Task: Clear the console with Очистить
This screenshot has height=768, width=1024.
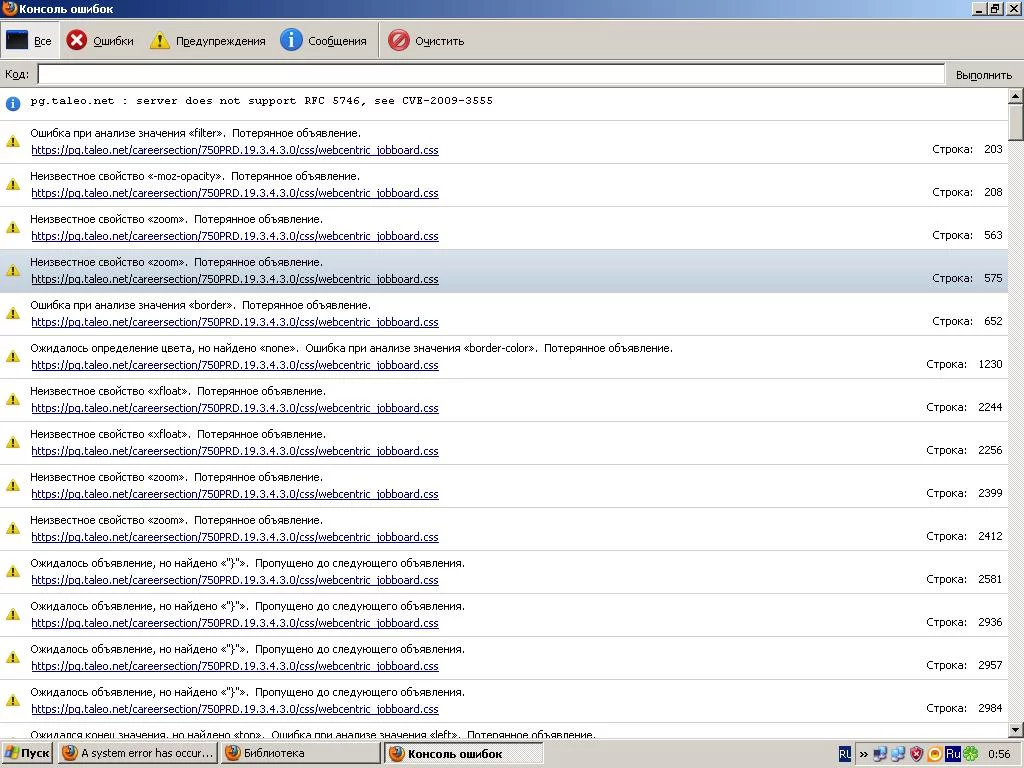Action: [426, 40]
